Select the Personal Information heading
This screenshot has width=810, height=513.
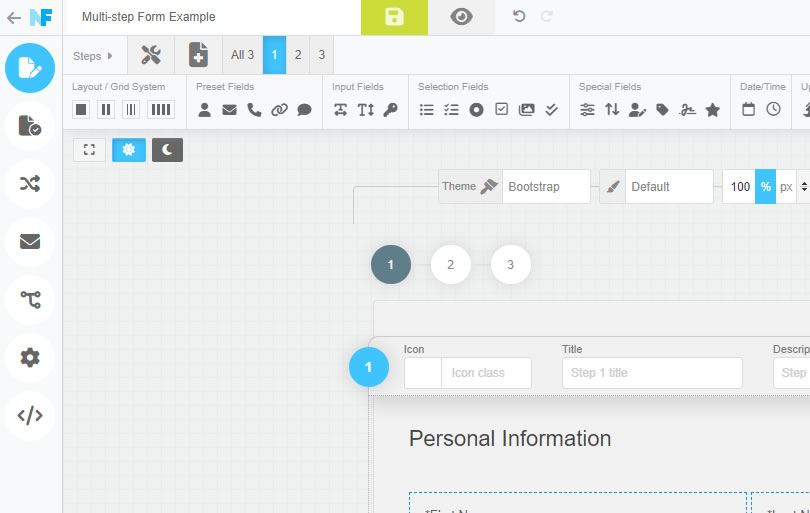[x=510, y=439]
